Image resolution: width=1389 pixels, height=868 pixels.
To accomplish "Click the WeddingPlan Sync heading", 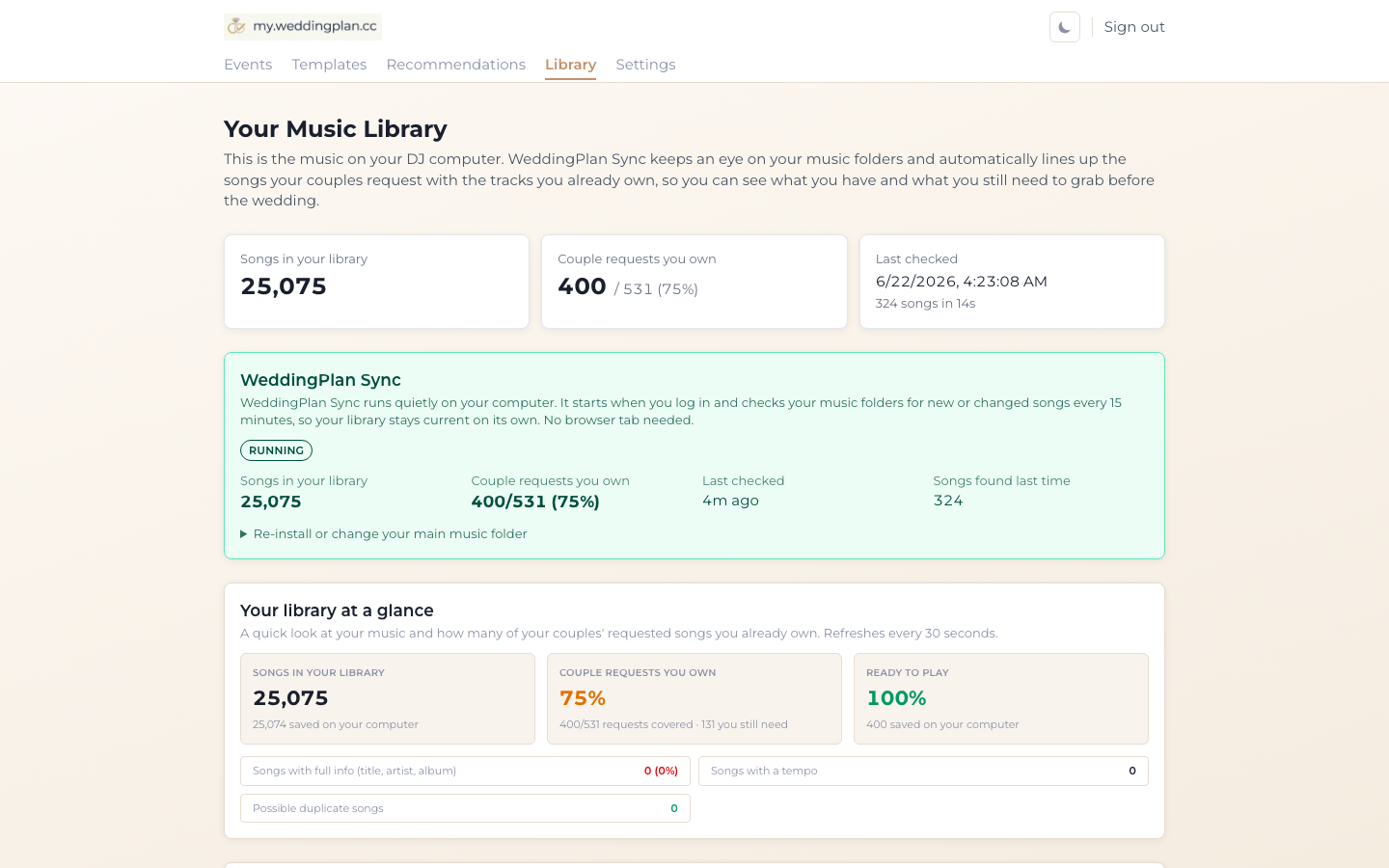I will coord(320,380).
